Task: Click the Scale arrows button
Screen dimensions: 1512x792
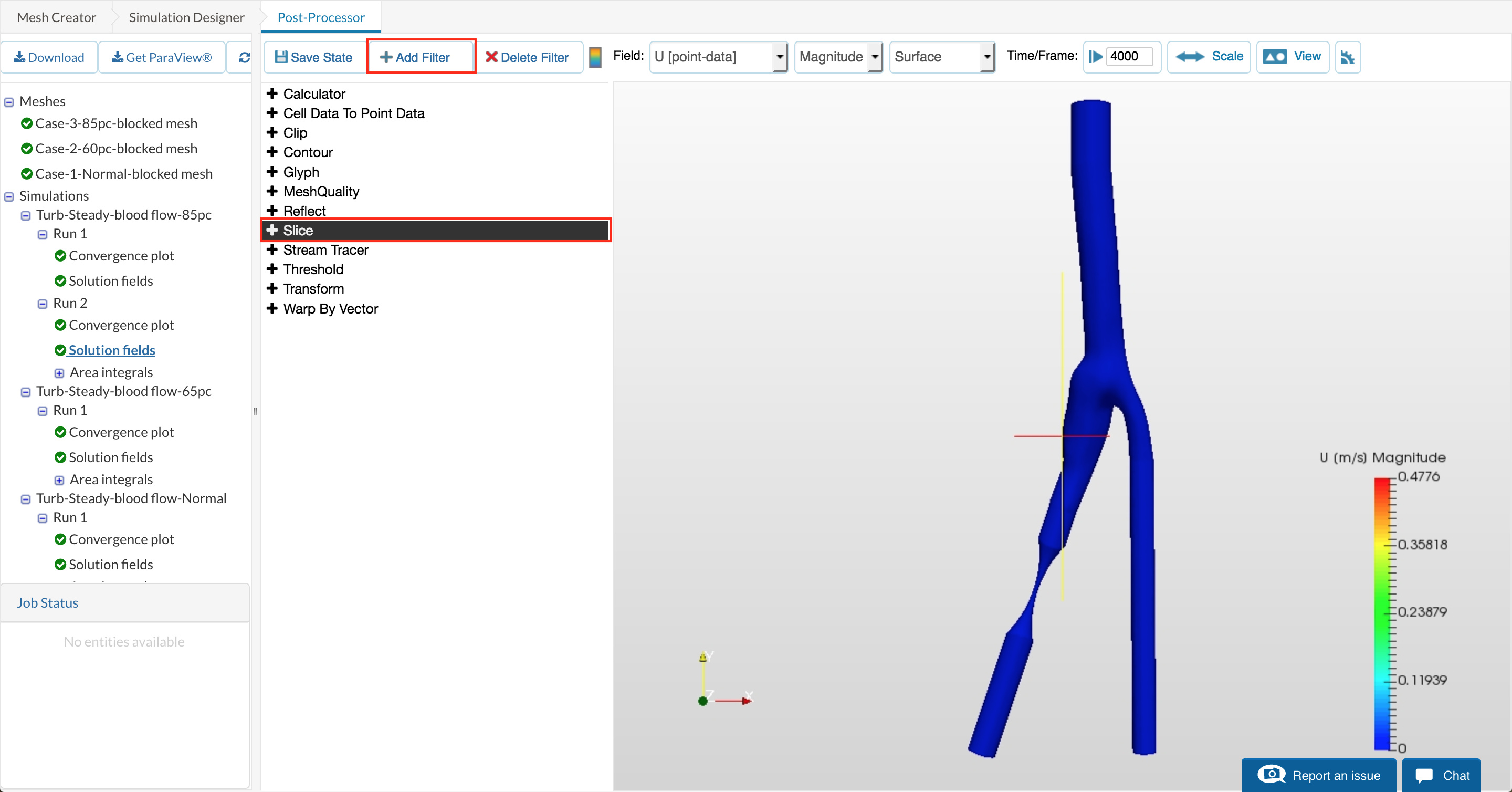Action: point(1209,56)
